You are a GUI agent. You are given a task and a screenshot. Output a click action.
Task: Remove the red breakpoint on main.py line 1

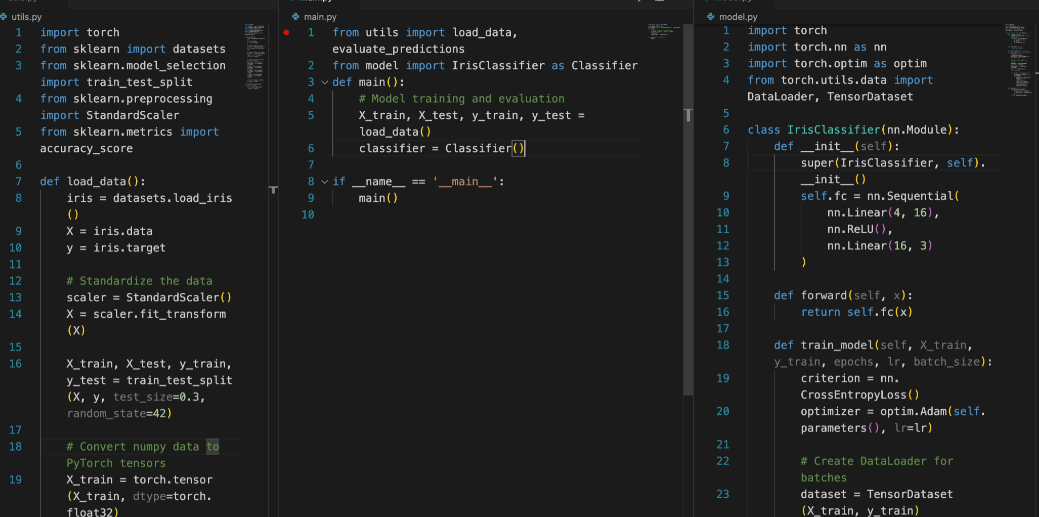tap(286, 32)
